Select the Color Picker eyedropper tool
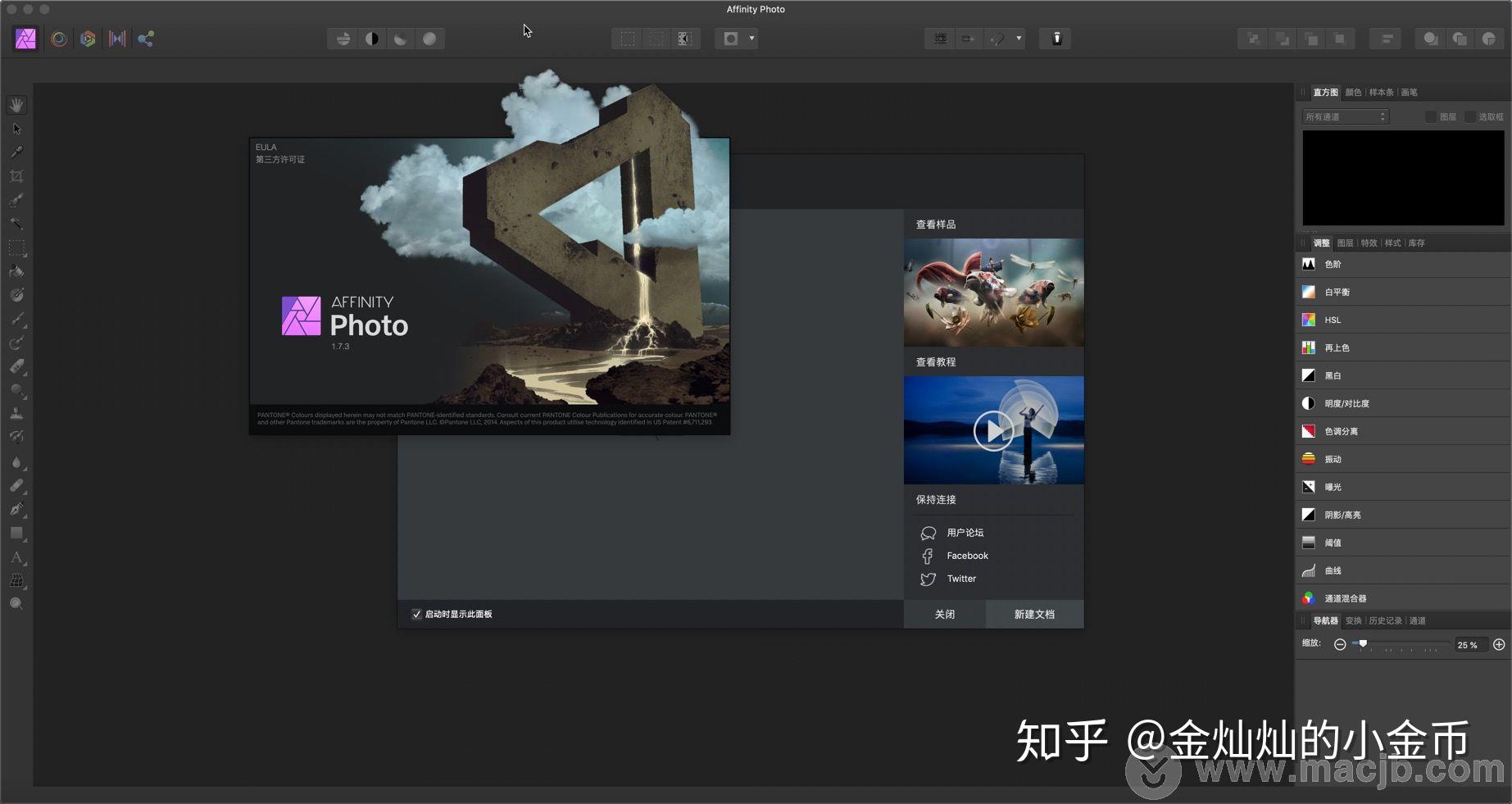Screen dimensions: 1512x804 (x=16, y=152)
